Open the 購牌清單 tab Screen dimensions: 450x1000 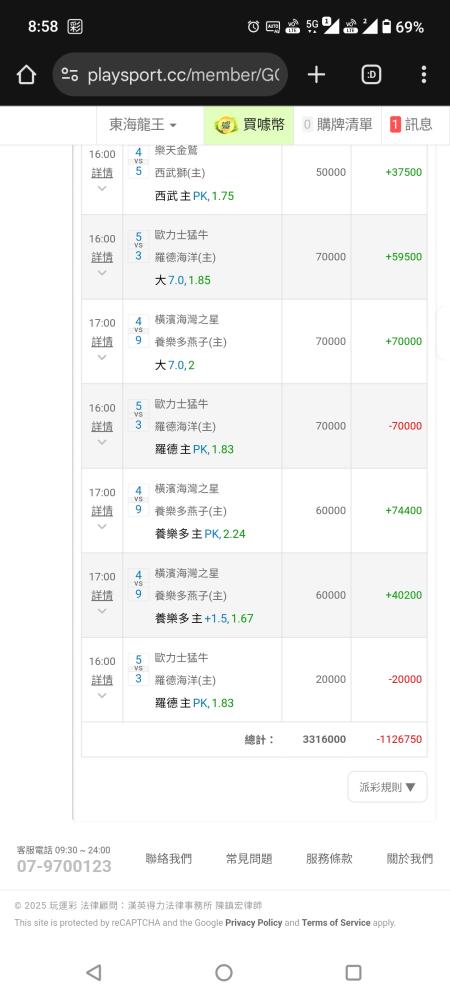pos(337,125)
